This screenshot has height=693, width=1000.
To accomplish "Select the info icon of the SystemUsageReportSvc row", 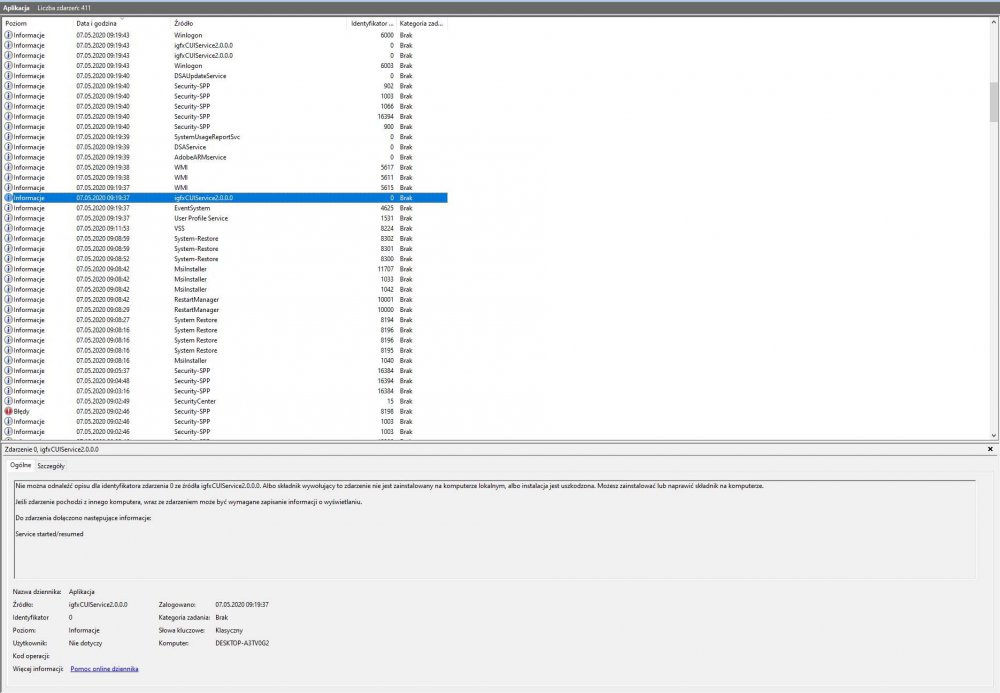I will [8, 136].
